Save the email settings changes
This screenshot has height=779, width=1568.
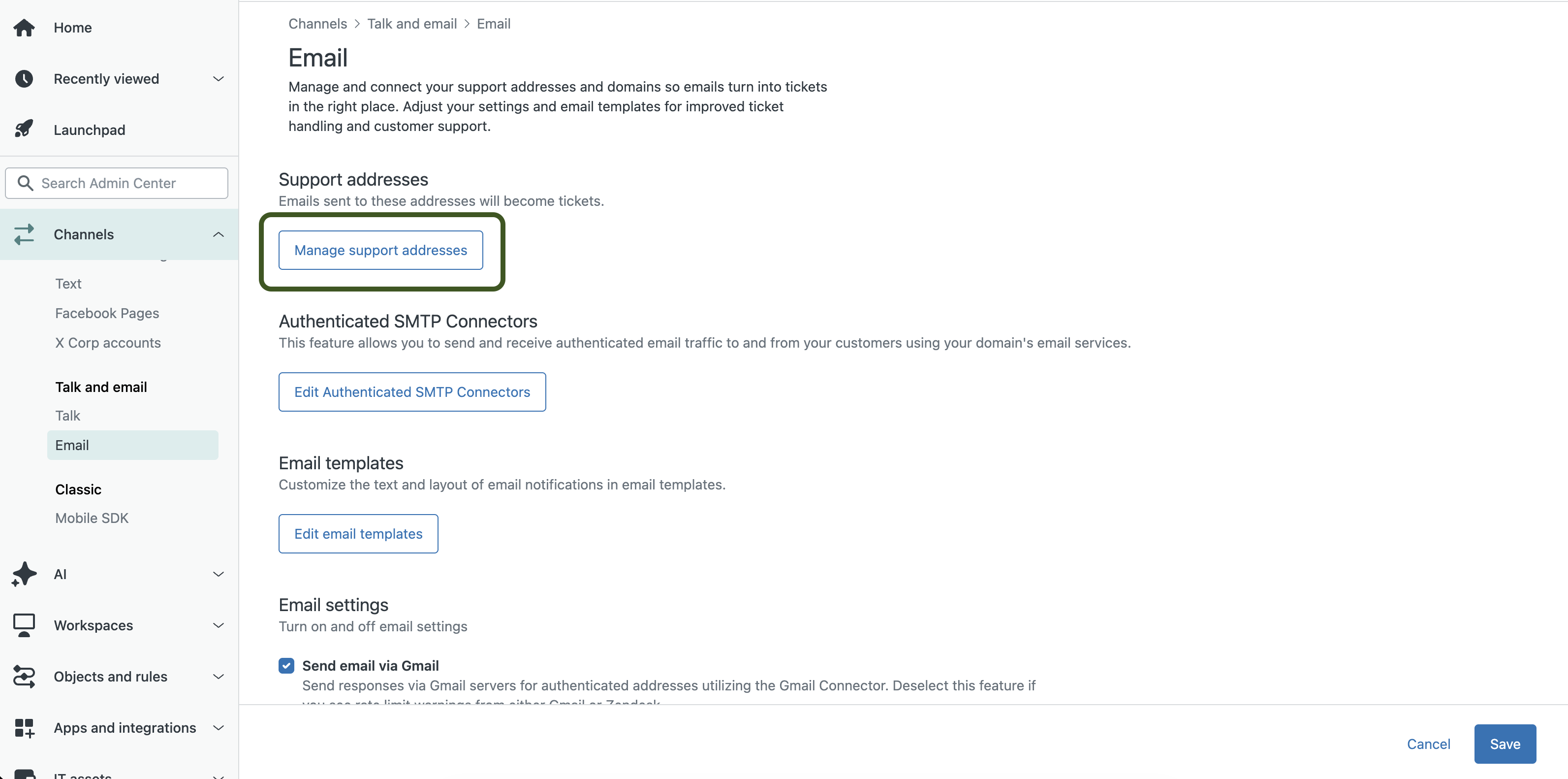click(1504, 744)
